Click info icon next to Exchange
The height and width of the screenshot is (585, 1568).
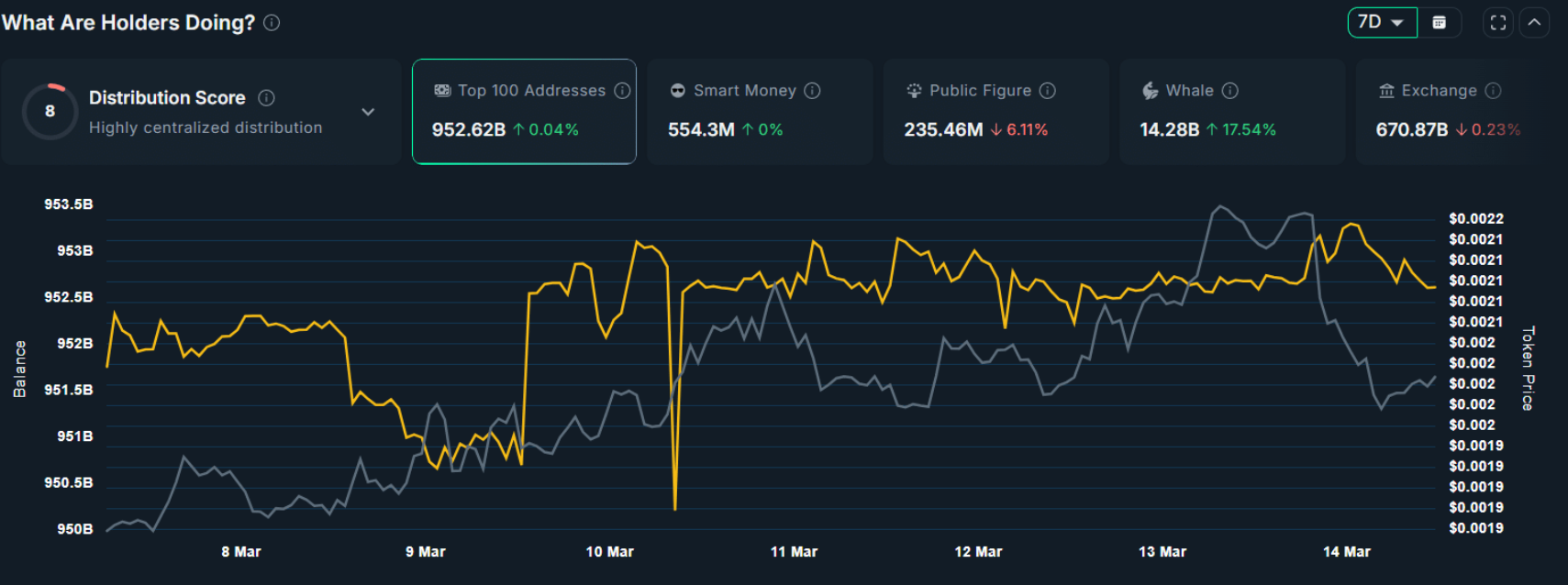pyautogui.click(x=1493, y=91)
